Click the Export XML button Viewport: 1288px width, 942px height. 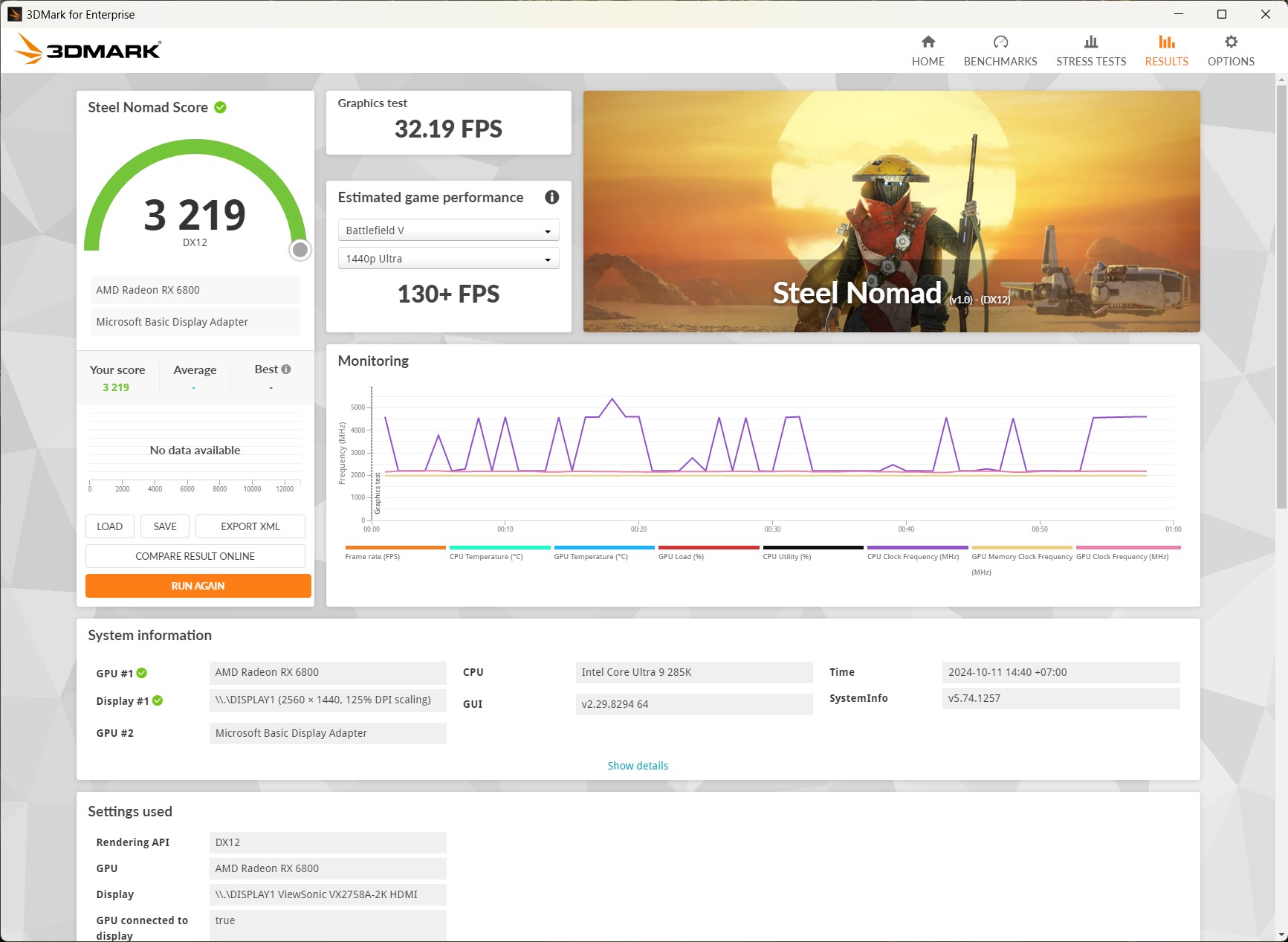tap(250, 526)
